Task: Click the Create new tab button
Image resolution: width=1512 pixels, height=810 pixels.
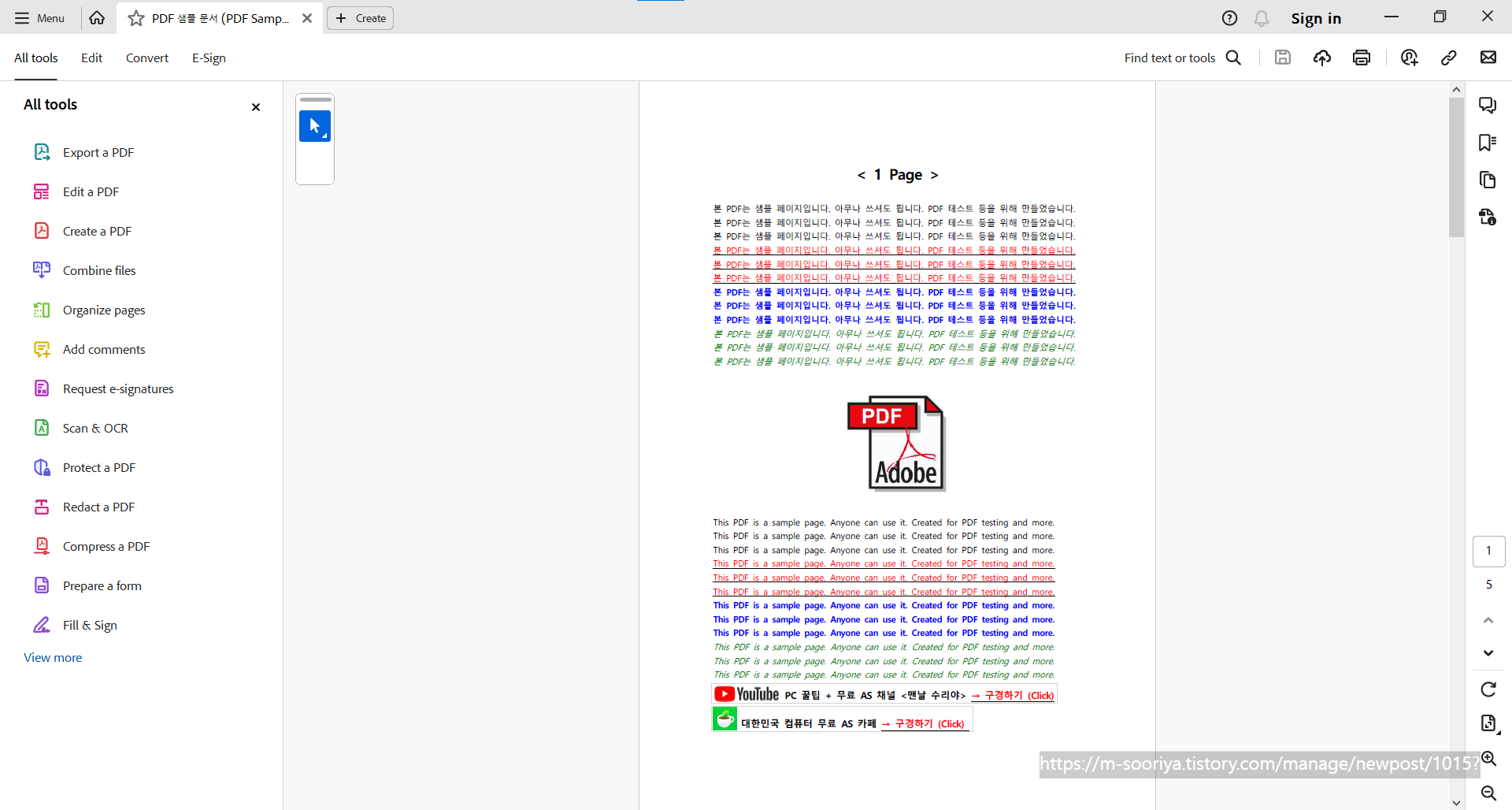Action: click(x=361, y=18)
